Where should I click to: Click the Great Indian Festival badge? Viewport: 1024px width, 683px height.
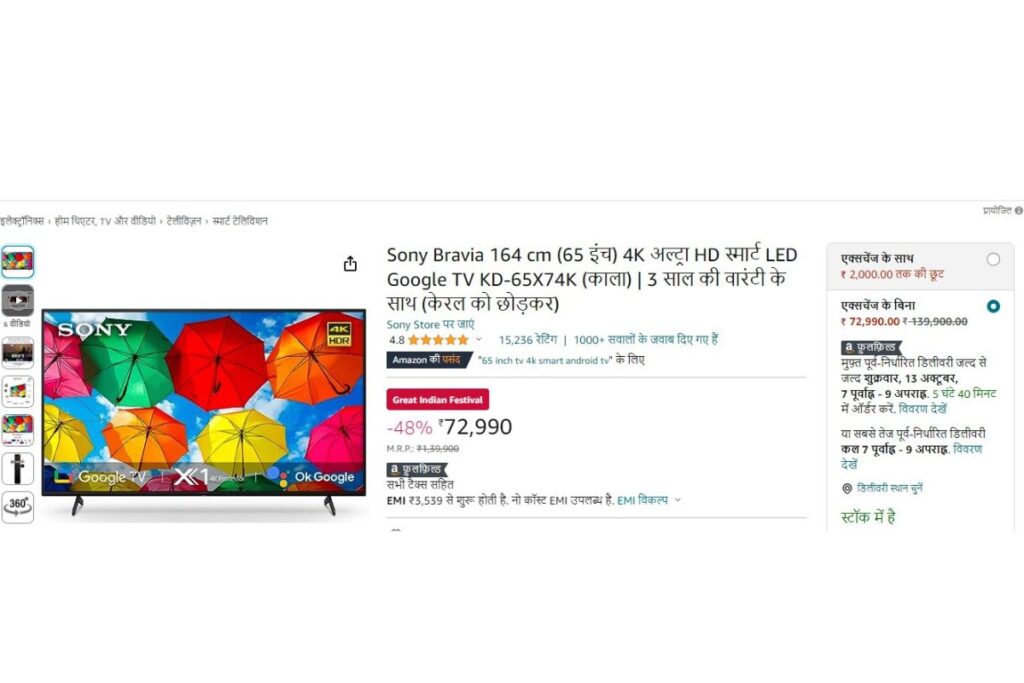click(438, 400)
